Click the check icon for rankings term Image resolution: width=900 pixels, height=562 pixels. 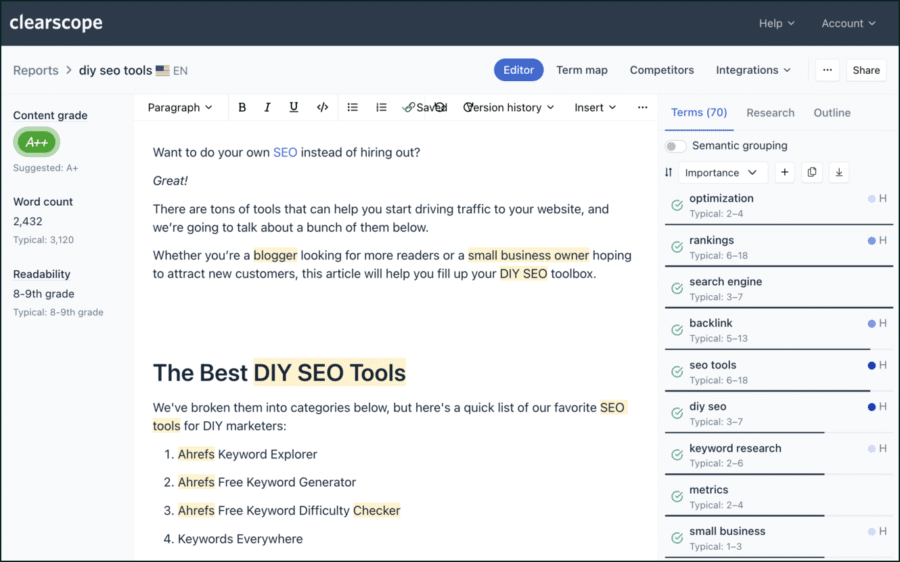click(x=677, y=247)
